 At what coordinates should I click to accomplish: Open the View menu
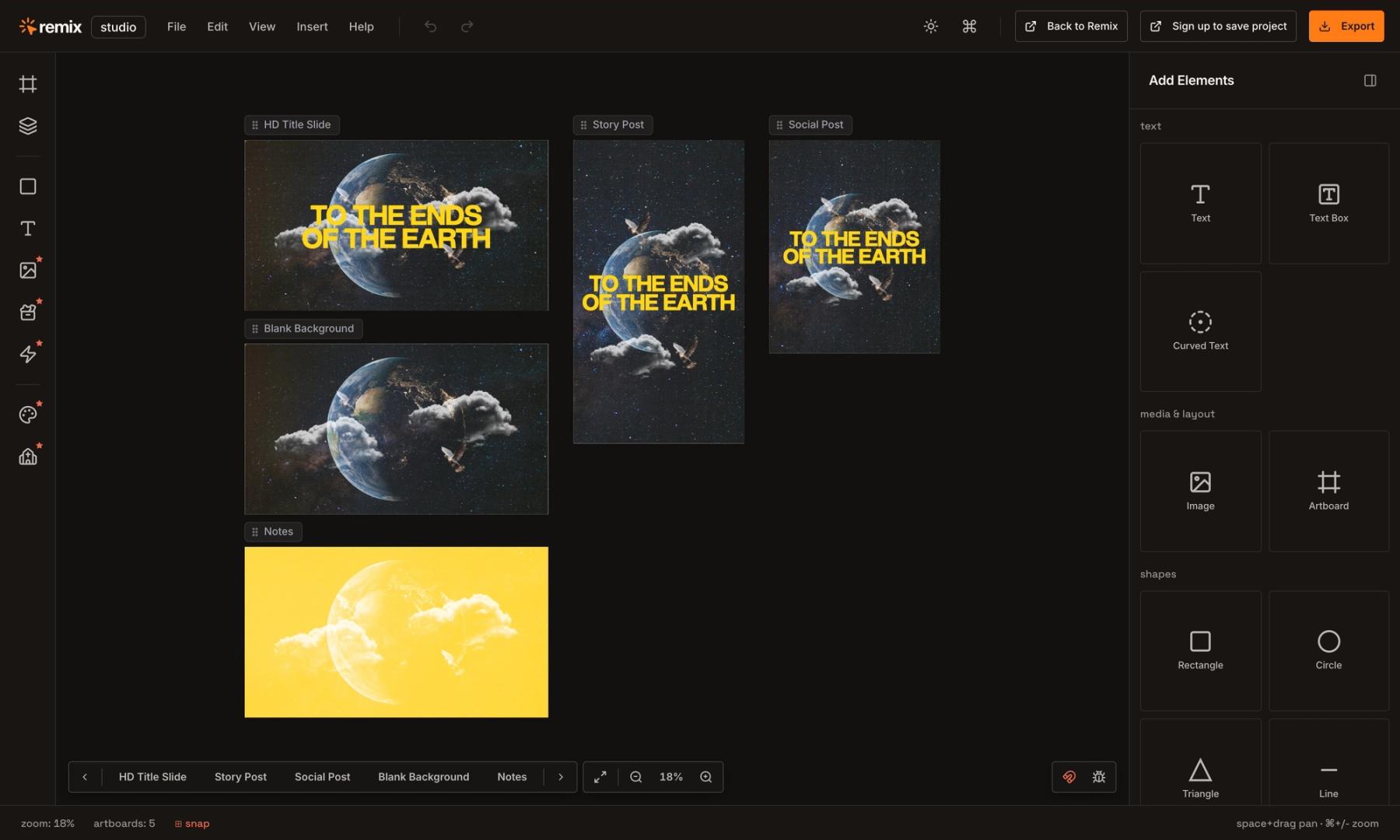(x=262, y=26)
